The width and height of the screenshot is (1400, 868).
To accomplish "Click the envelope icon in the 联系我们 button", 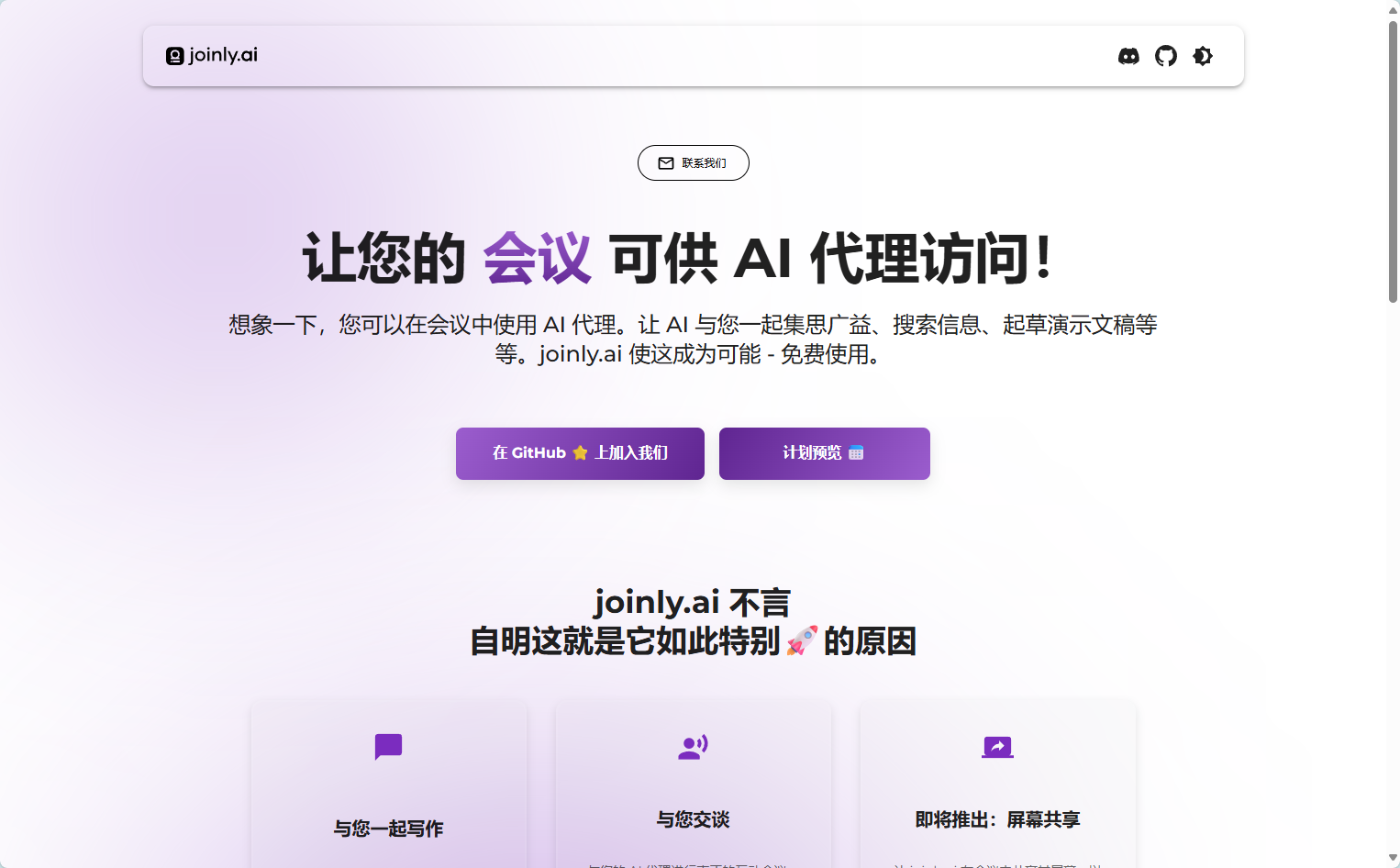I will tap(666, 163).
